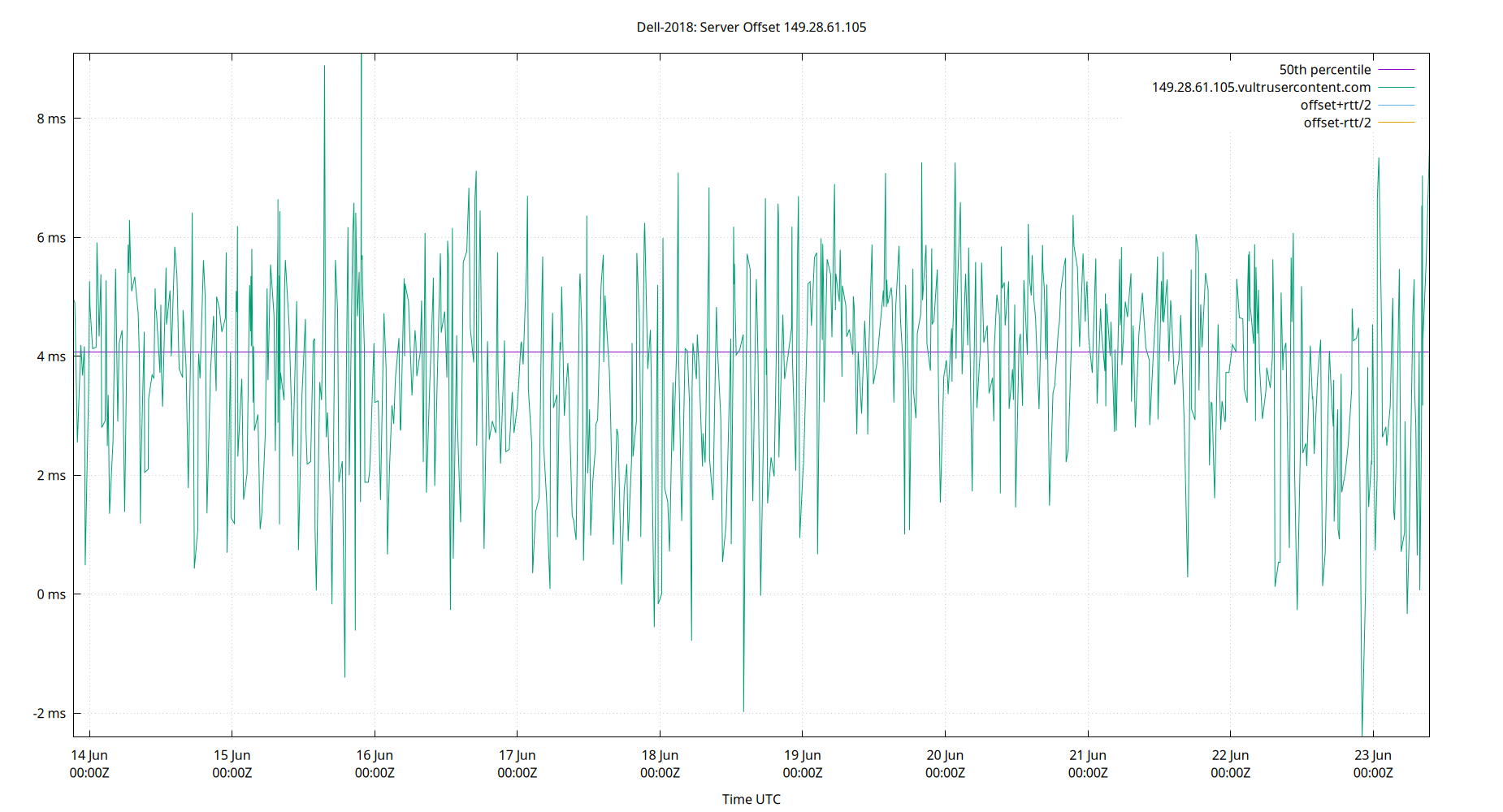Click the '22 Jun' x-axis date label
The height and width of the screenshot is (812, 1503).
coord(1230,755)
